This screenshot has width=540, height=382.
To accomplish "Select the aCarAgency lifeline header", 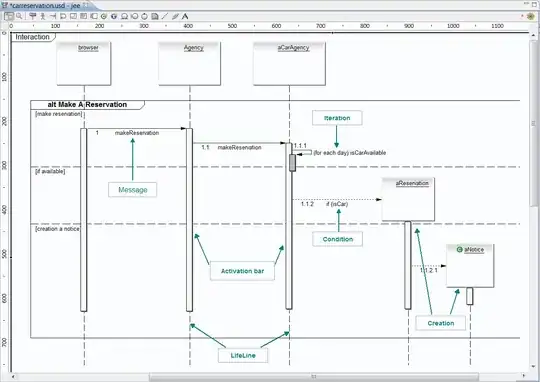I will coord(289,64).
